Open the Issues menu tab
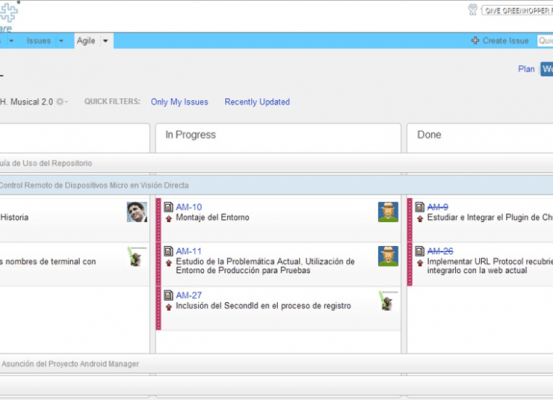The width and height of the screenshot is (553, 400). (x=39, y=41)
